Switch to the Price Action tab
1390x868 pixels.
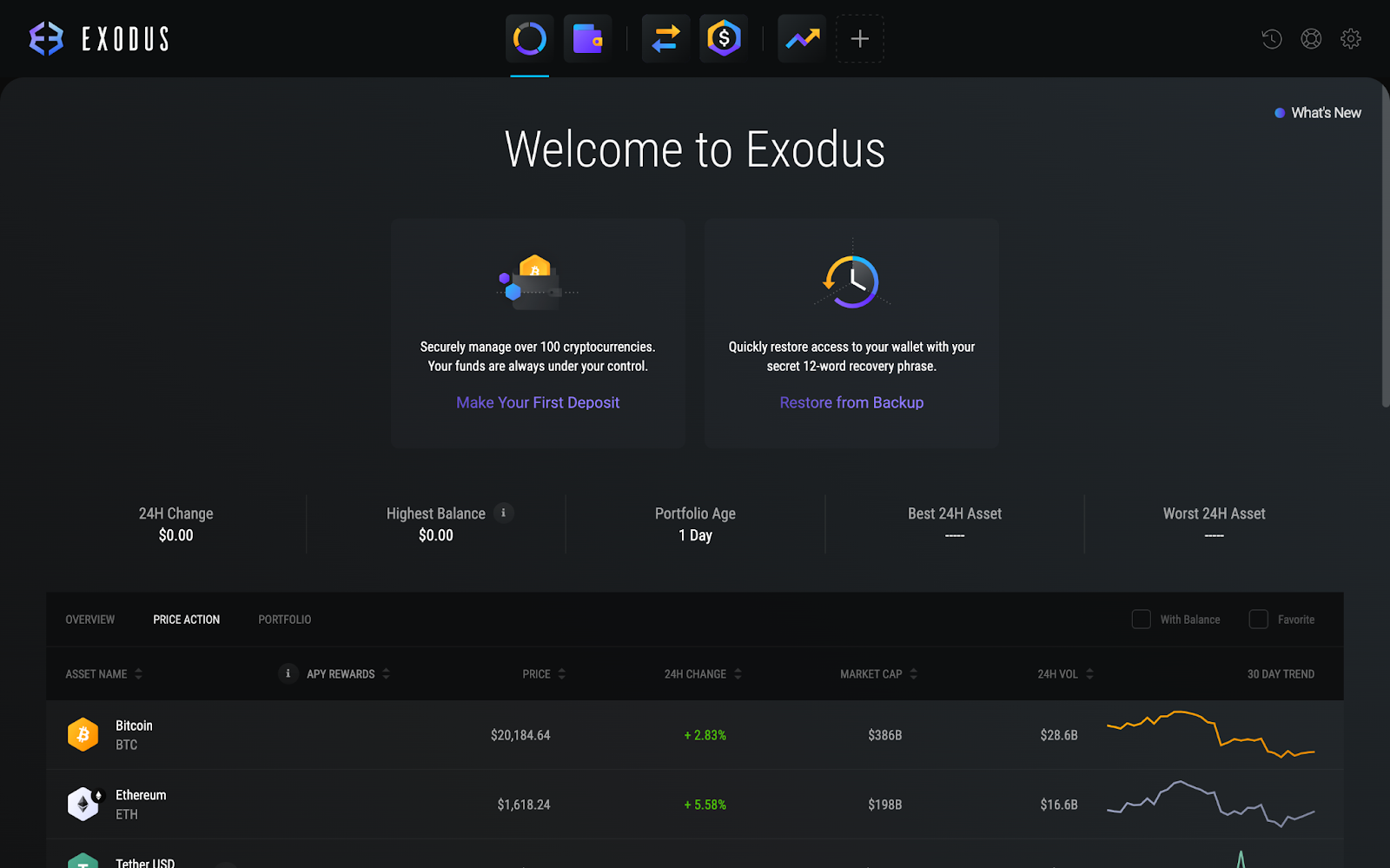(x=187, y=620)
